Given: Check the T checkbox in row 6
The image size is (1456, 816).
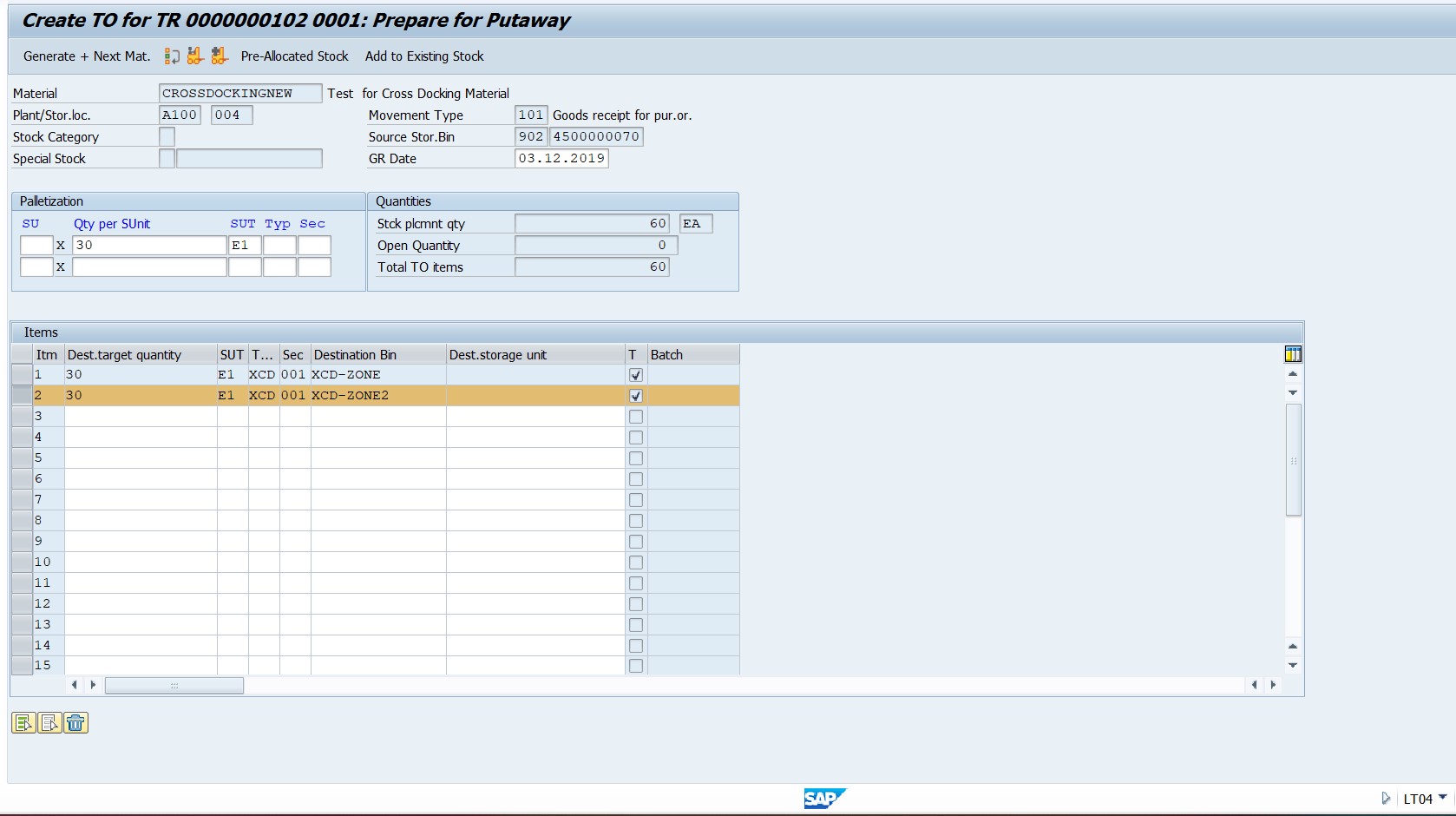Looking at the screenshot, I should (636, 479).
